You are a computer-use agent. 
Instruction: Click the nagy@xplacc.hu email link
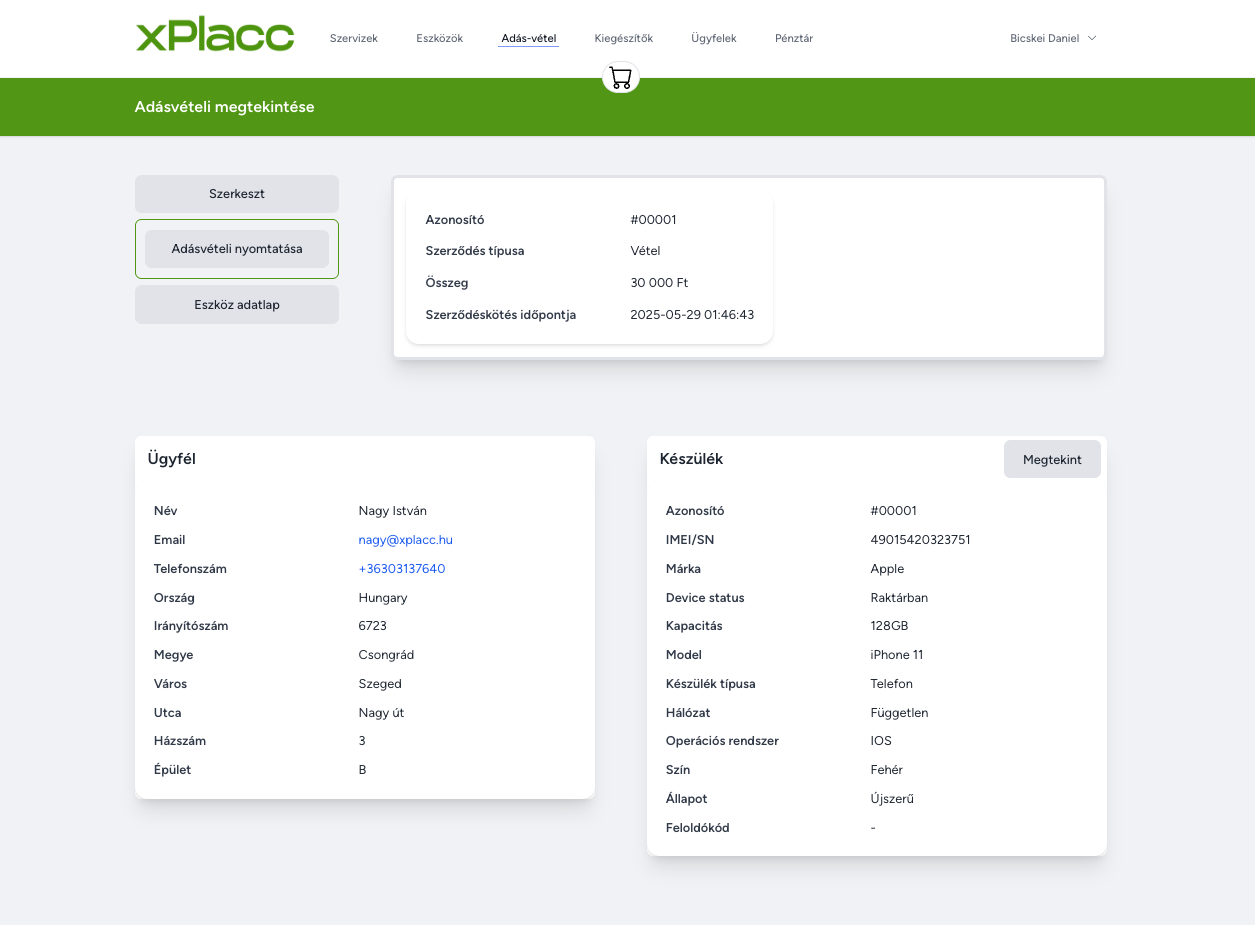coord(406,540)
